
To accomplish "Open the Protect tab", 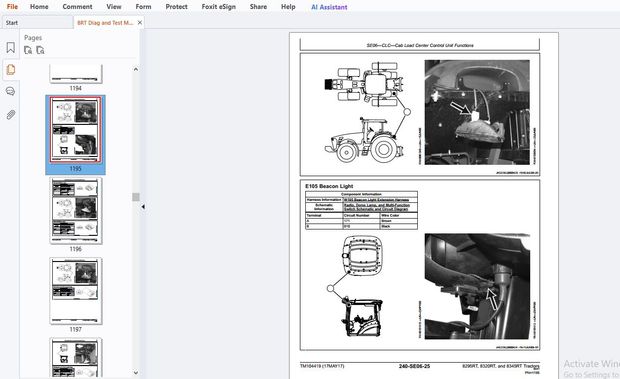I will (x=176, y=7).
